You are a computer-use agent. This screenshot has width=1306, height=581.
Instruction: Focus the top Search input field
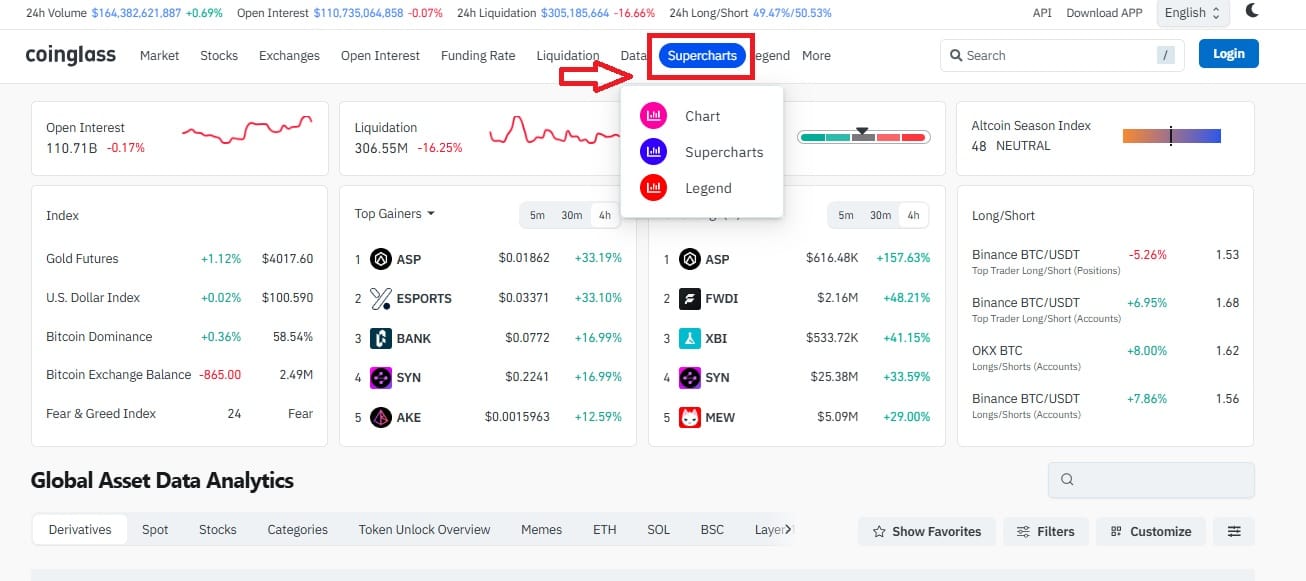[x=1062, y=56]
